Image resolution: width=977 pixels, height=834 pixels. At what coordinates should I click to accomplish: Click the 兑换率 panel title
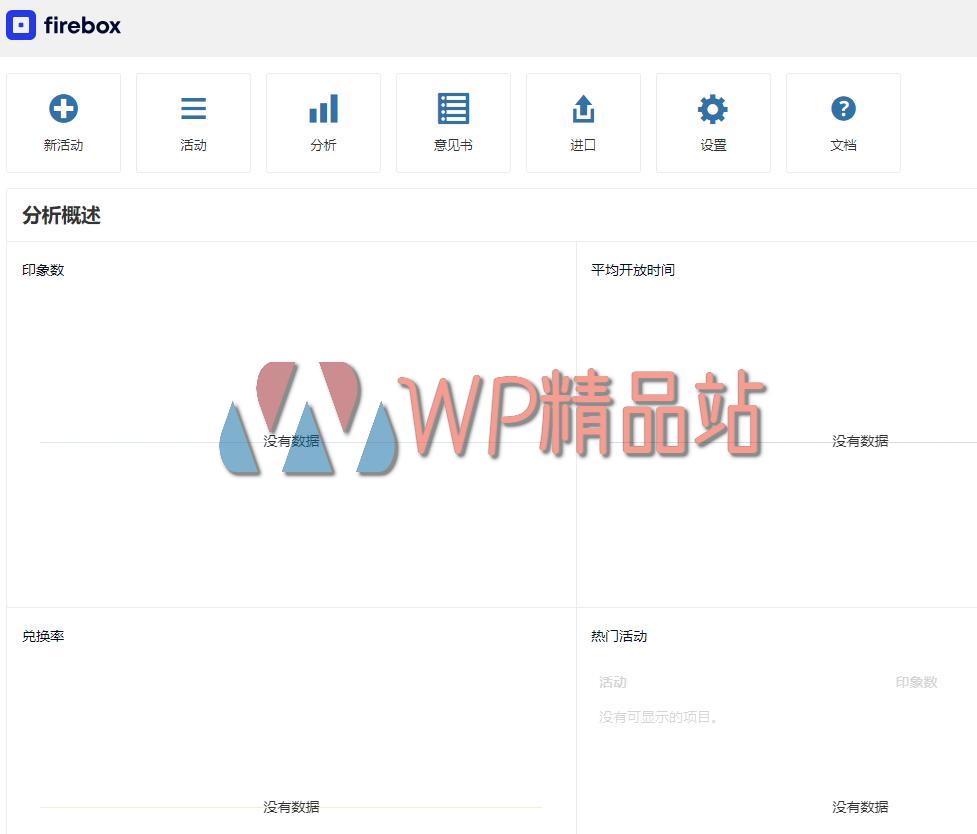[x=41, y=635]
